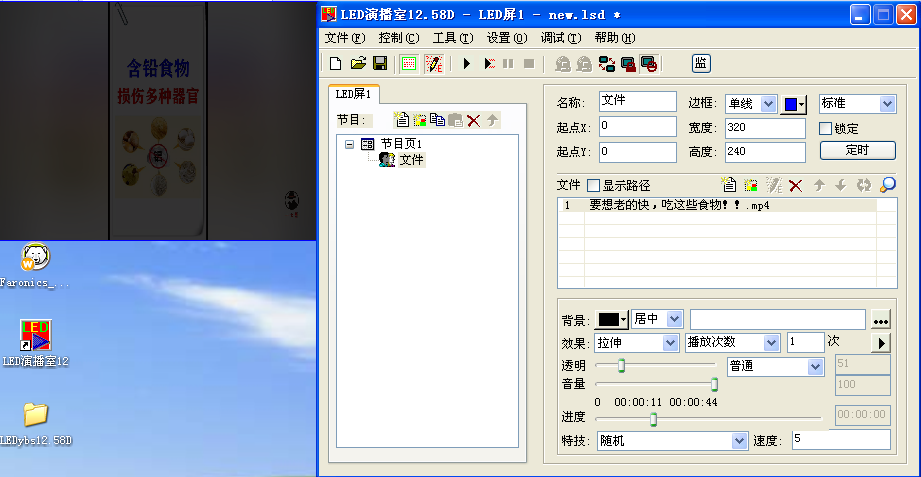Open the 工具(T) menu
The image size is (921, 477).
(453, 38)
